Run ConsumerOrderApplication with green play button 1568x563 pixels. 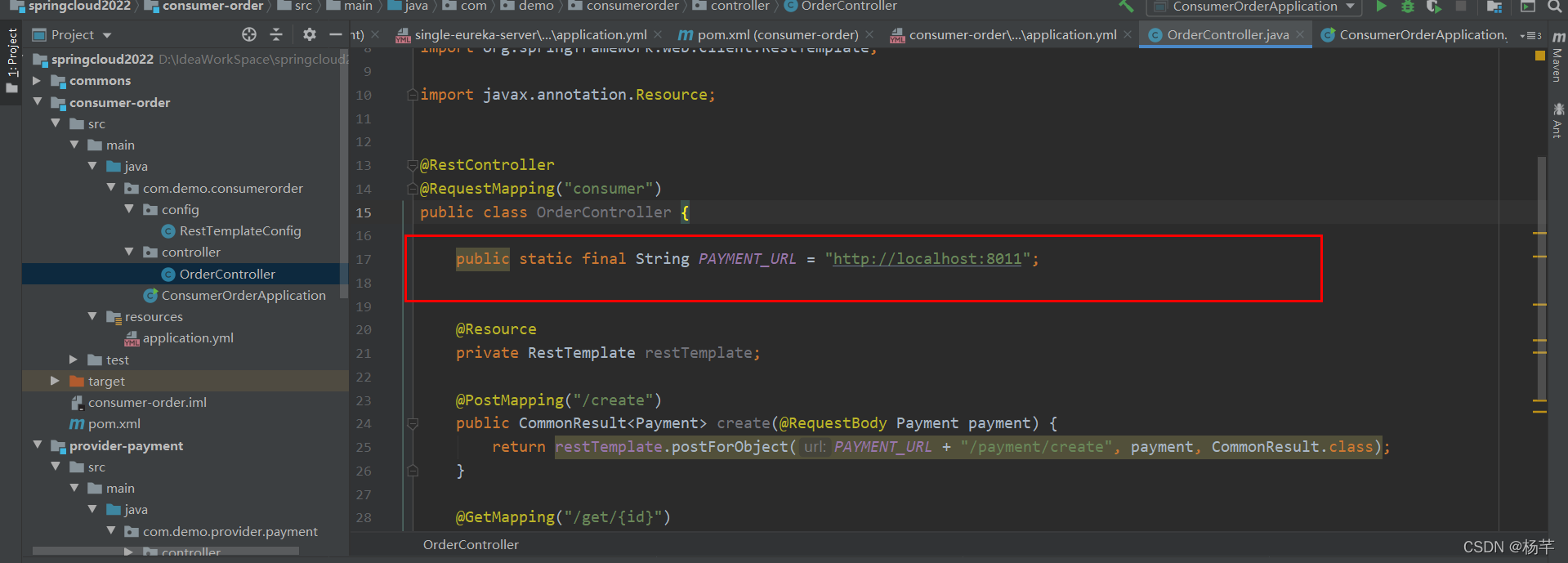1381,7
